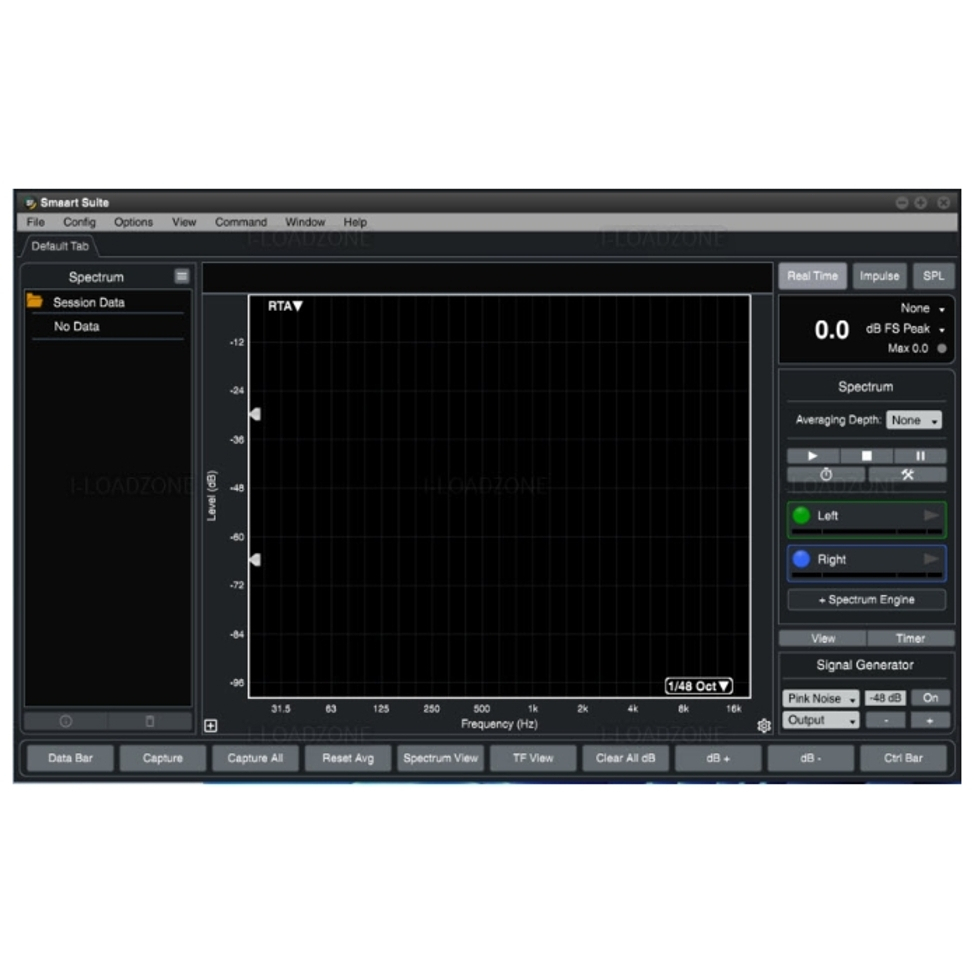Open the View menu

[184, 222]
